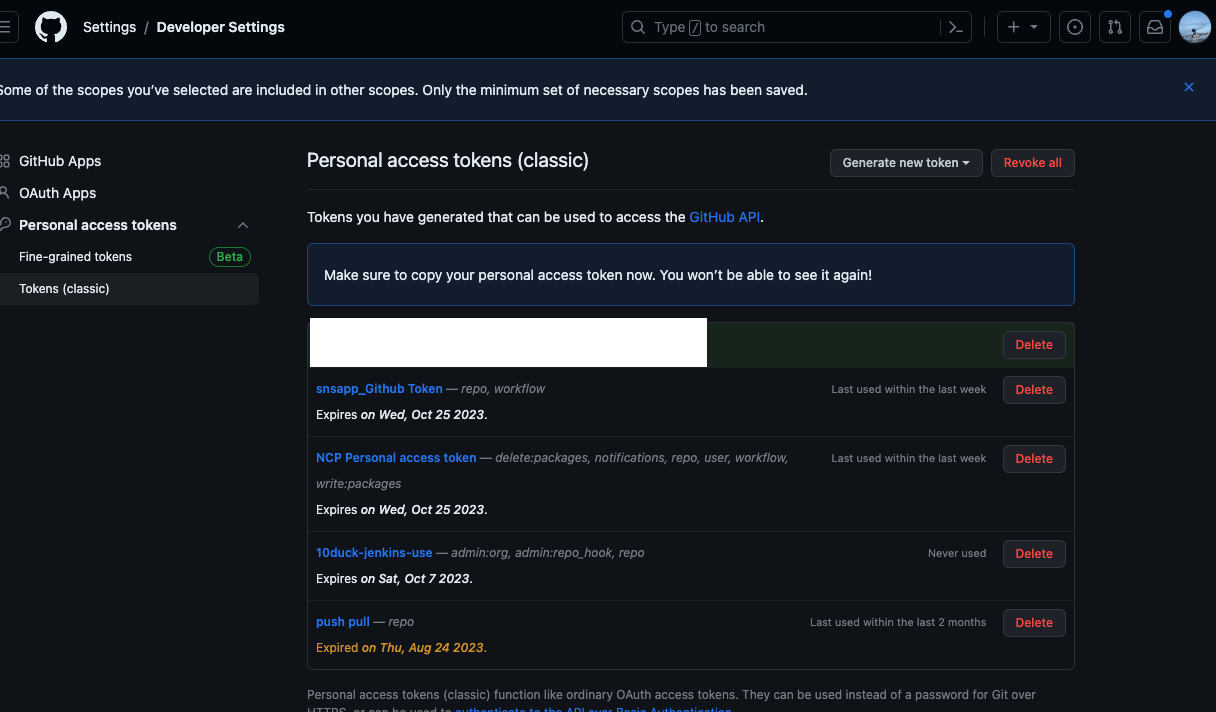This screenshot has width=1216, height=712.
Task: View pull requests icon in header
Action: point(1115,27)
